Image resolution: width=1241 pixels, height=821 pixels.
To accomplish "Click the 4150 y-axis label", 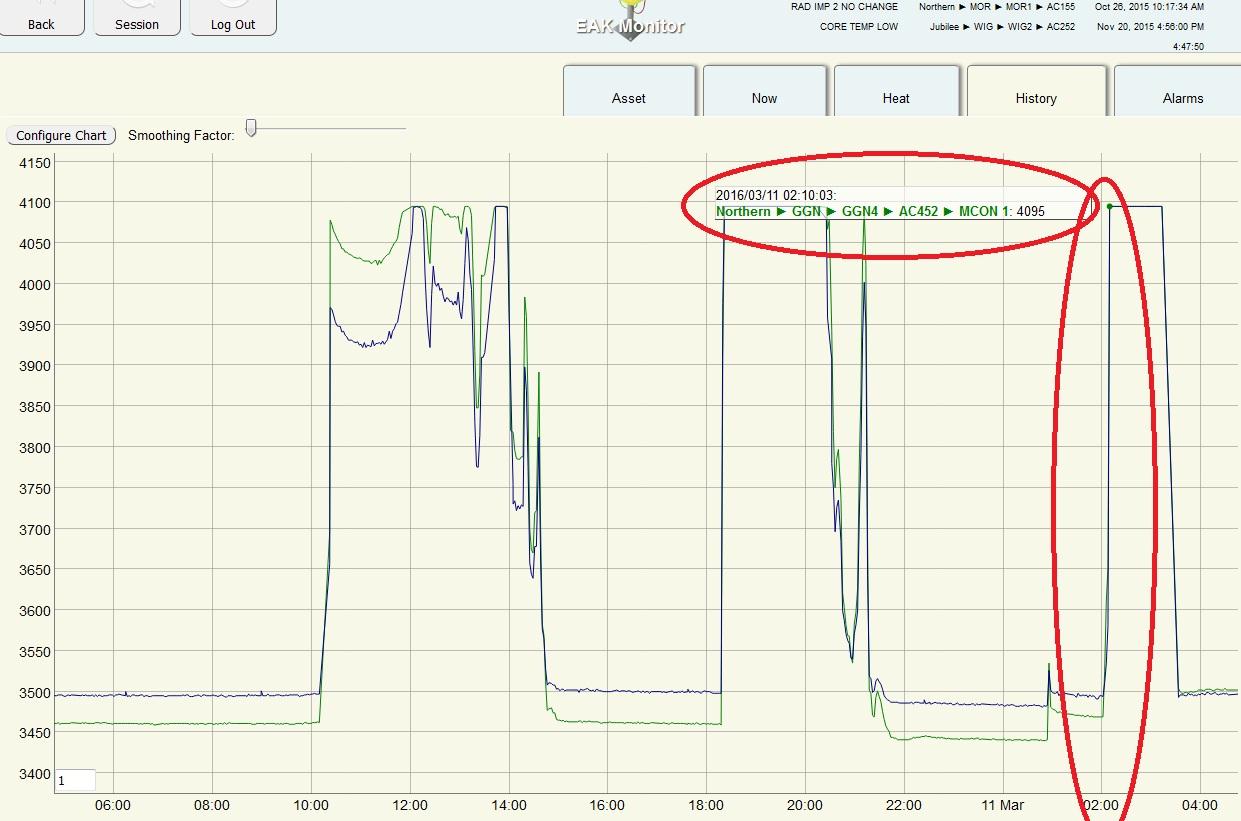I will [33, 162].
